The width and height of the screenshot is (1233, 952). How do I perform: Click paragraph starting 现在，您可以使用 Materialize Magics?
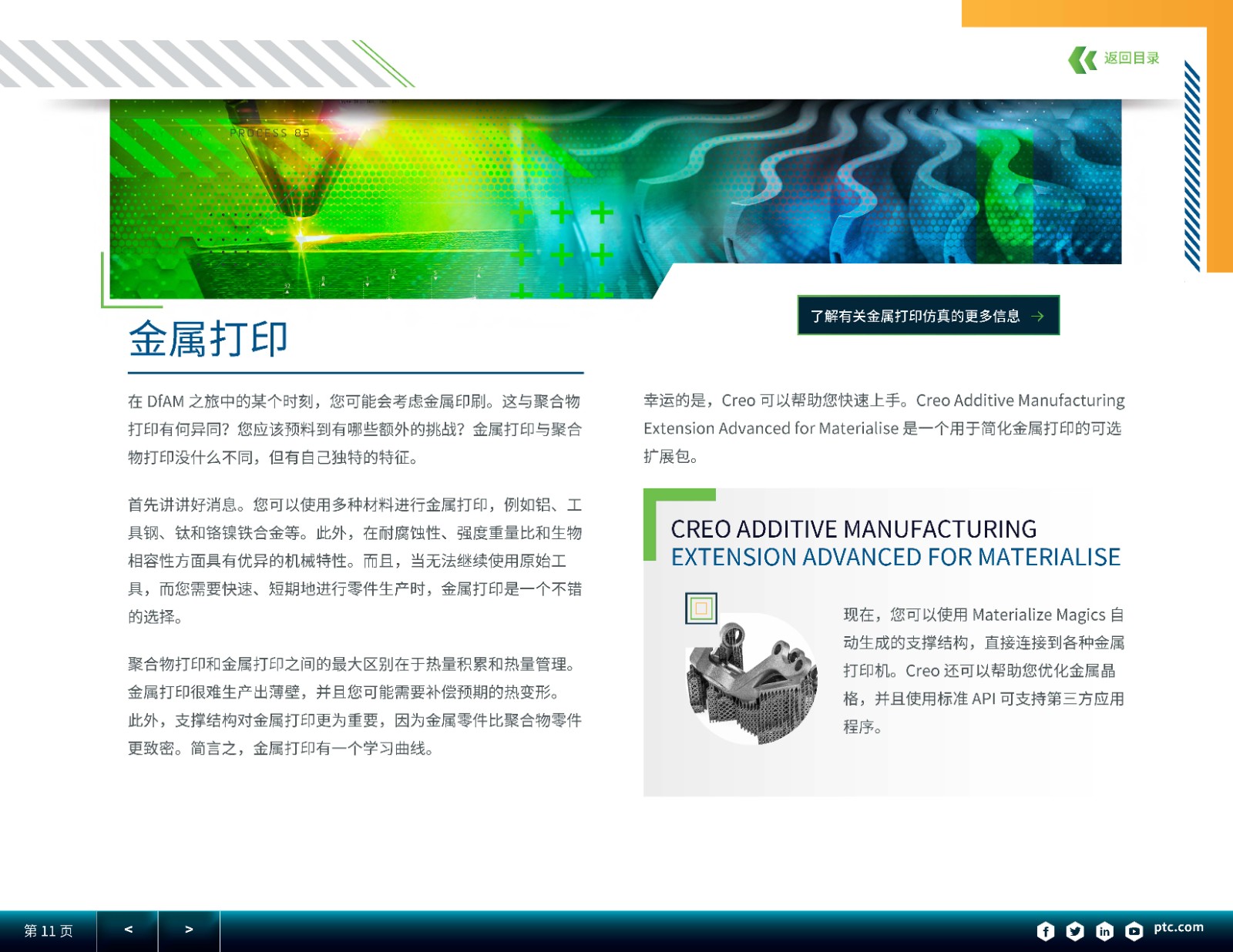point(983,670)
